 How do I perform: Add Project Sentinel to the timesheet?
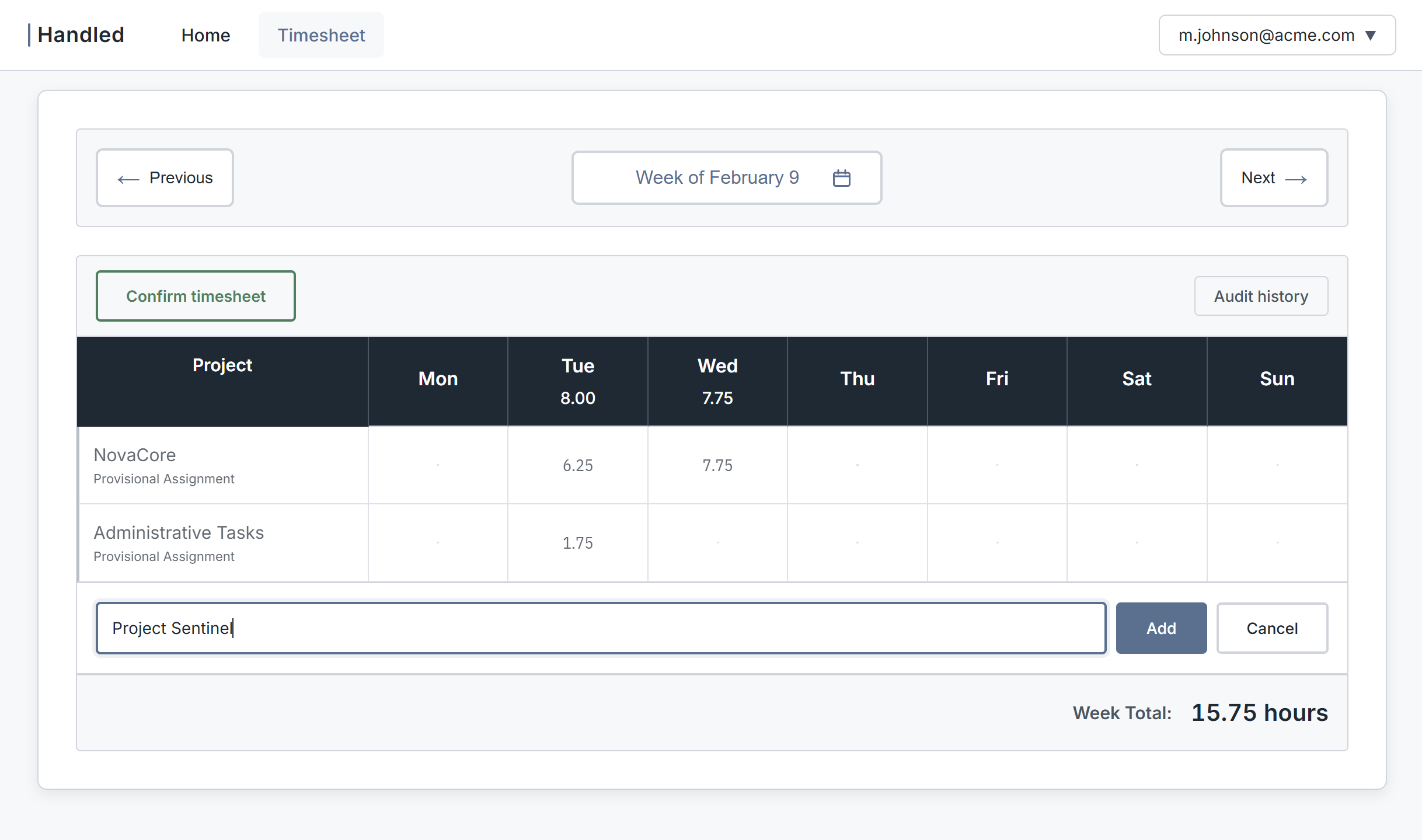coord(1160,628)
